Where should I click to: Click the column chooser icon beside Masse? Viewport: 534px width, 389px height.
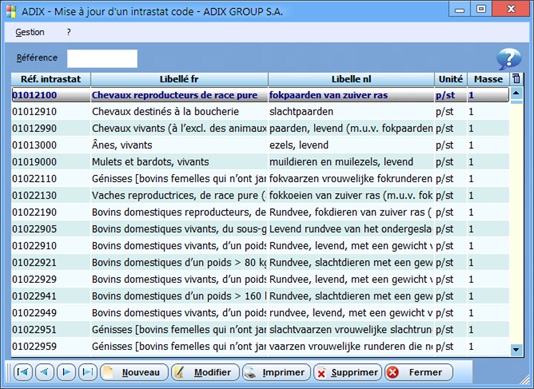(x=516, y=79)
